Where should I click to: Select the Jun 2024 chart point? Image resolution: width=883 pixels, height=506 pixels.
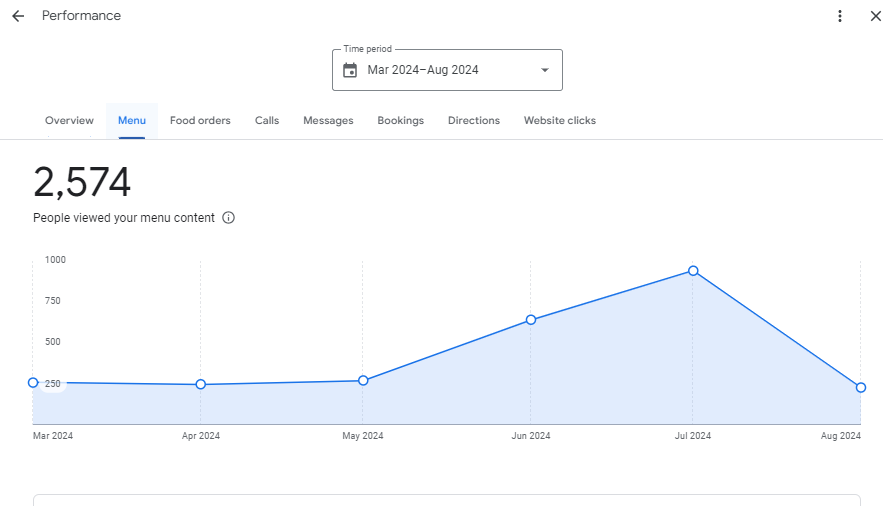(531, 320)
